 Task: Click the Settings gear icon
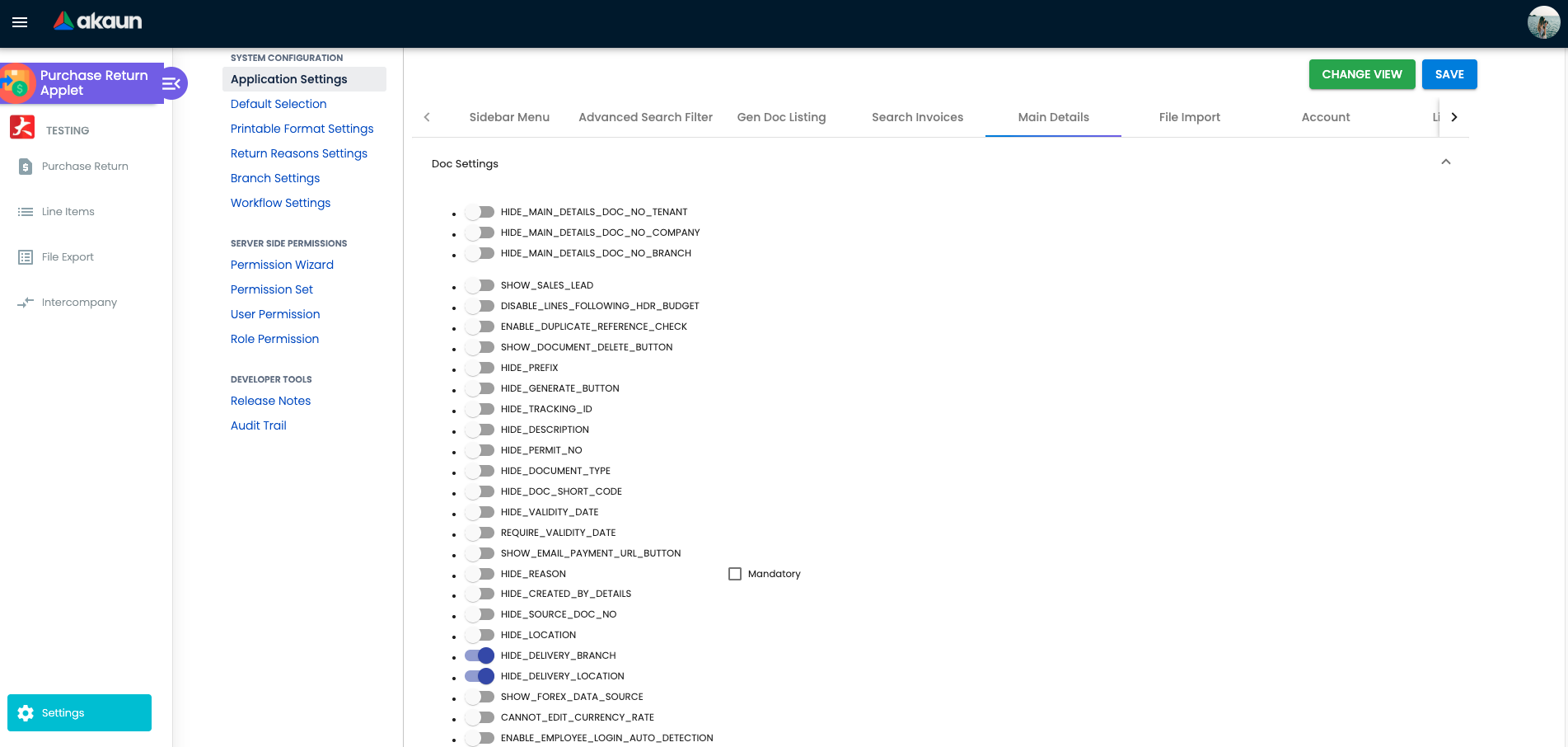(x=26, y=713)
